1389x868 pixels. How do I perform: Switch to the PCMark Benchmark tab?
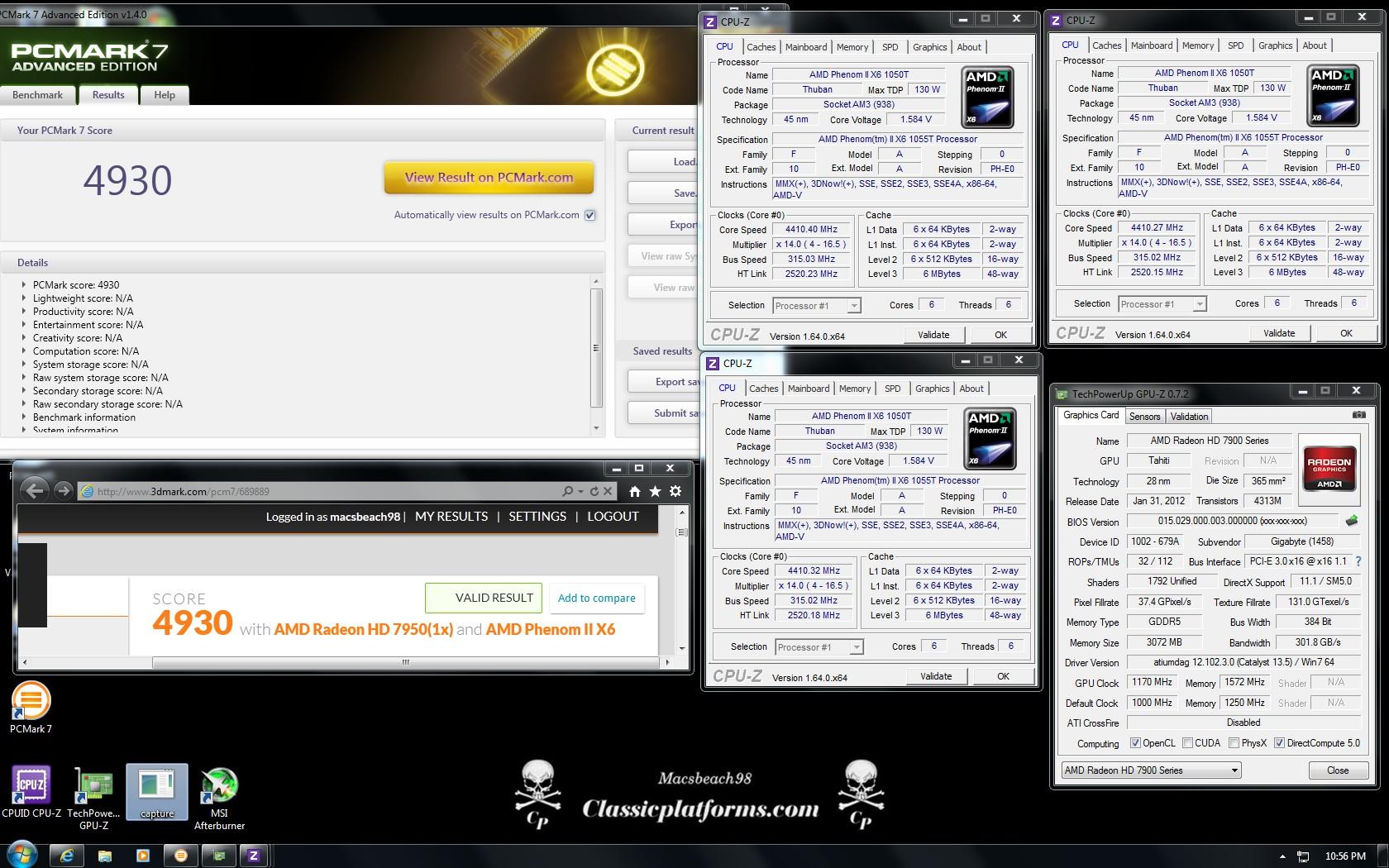coord(37,95)
